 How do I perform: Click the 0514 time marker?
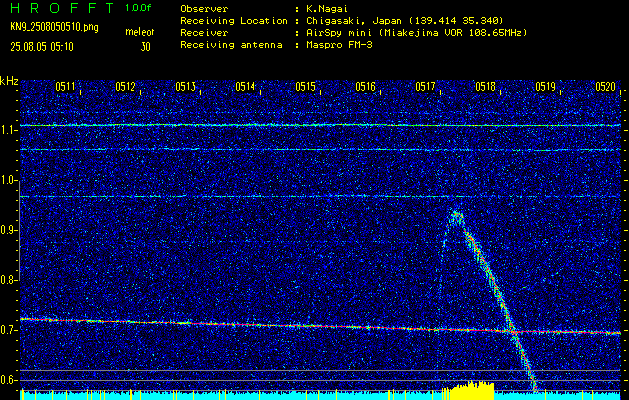click(245, 87)
